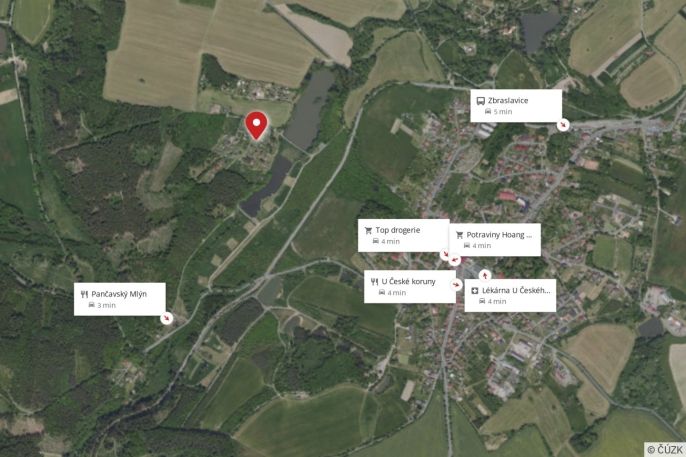This screenshot has width=686, height=457.
Task: Click the bus icon in Zbraslavice card
Action: click(x=480, y=101)
